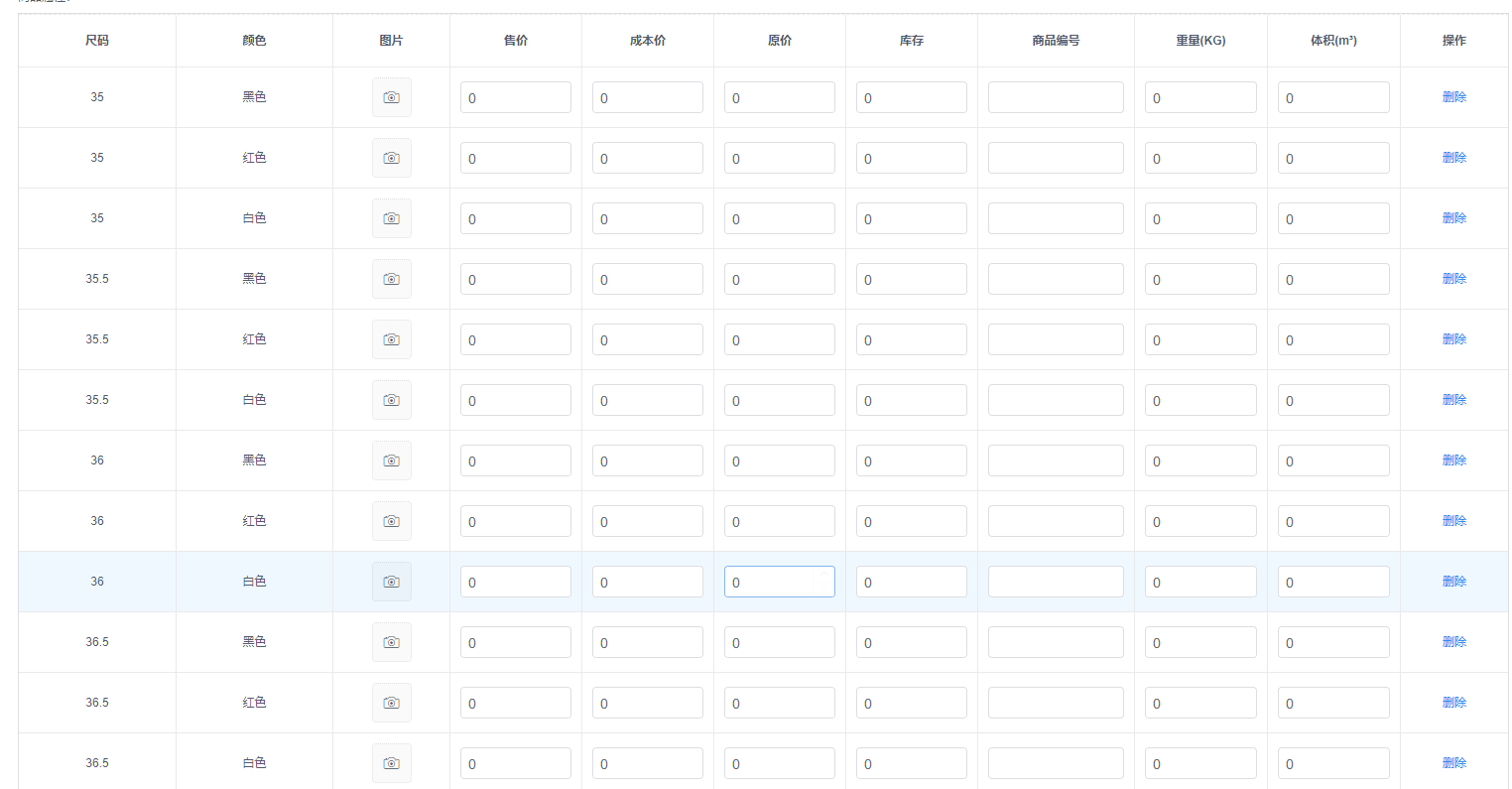This screenshot has width=1512, height=789.
Task: Delete the size 36 红色 row
Action: click(x=1454, y=521)
